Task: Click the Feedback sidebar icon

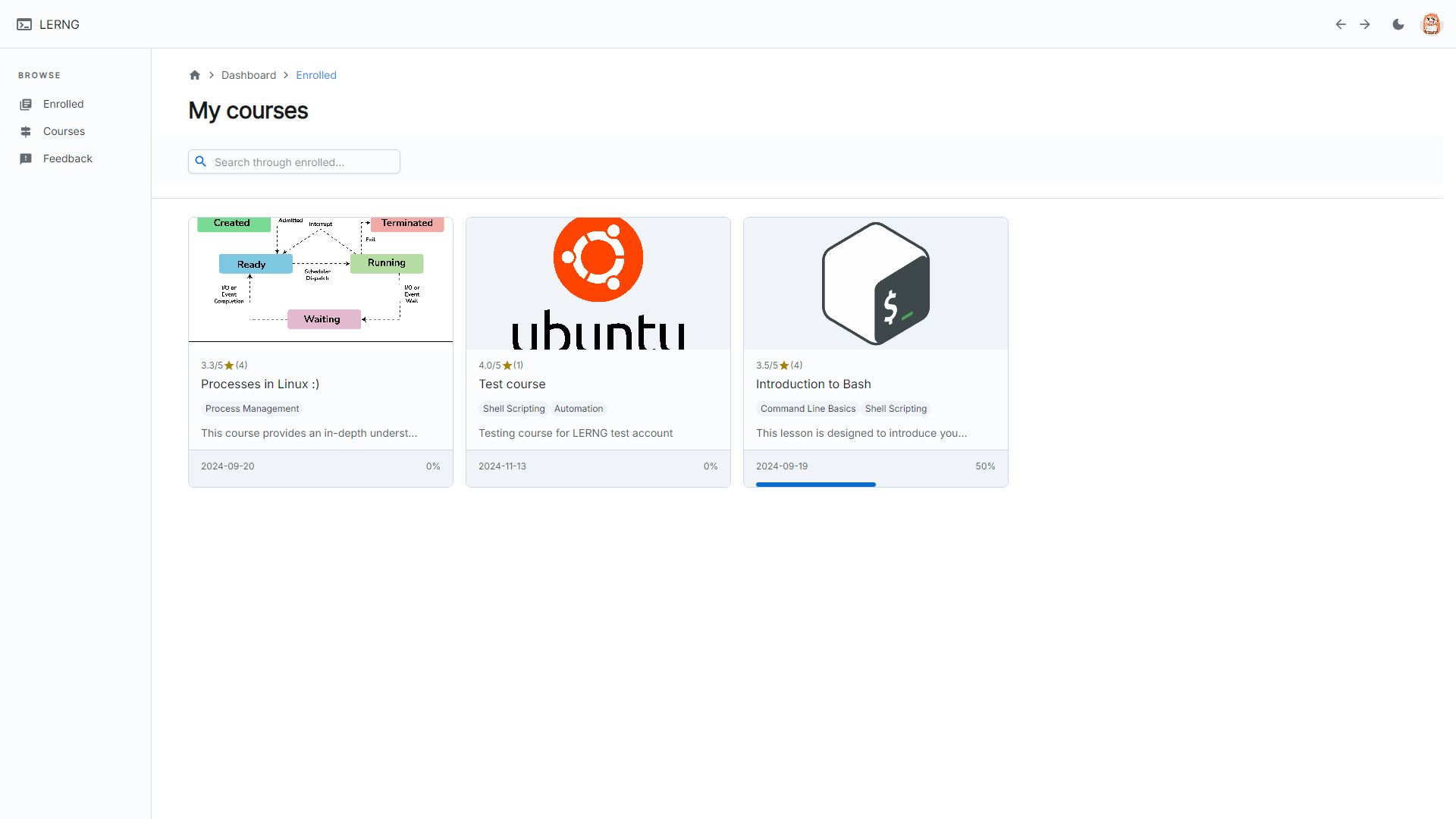Action: click(26, 159)
